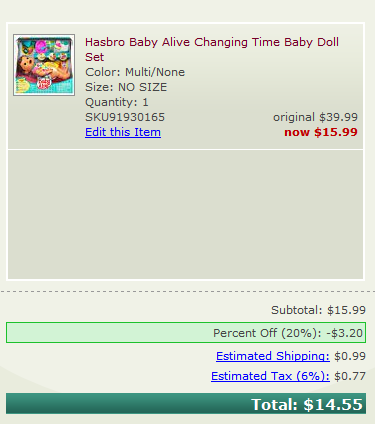This screenshot has width=375, height=428.
Task: Click the Quantity: 1 line
Action: [117, 102]
